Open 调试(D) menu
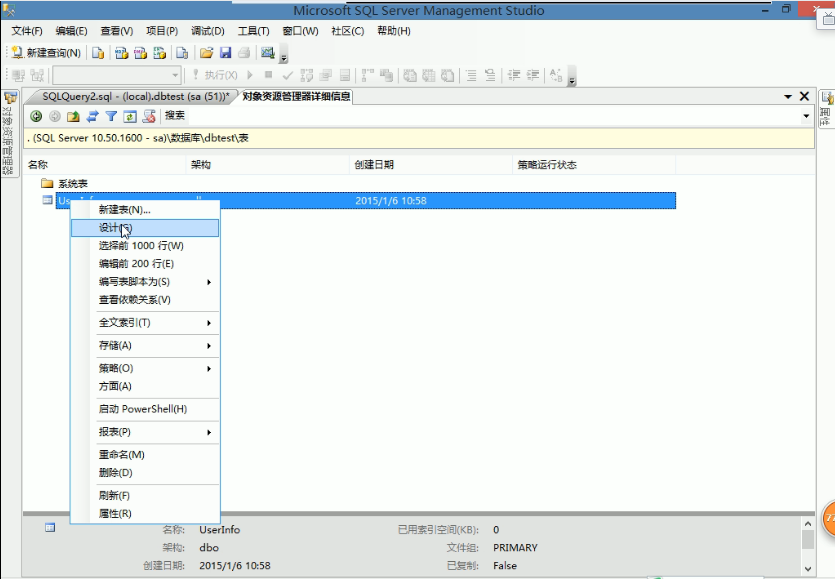 208,31
